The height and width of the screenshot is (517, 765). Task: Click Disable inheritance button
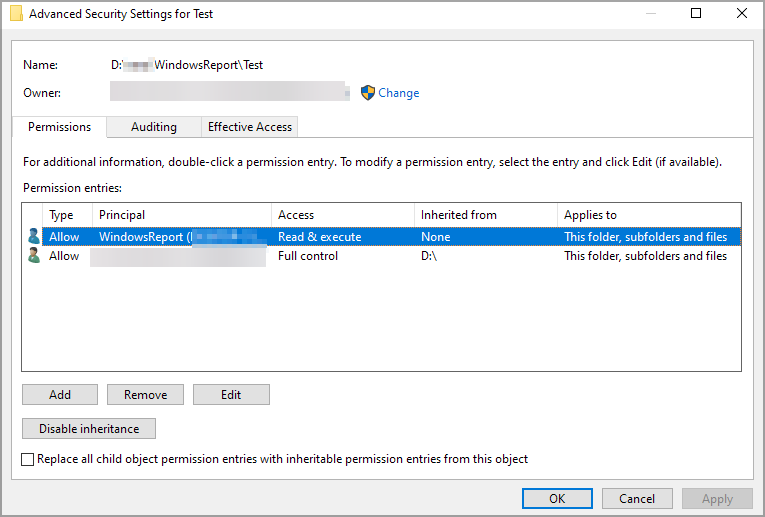tap(89, 429)
